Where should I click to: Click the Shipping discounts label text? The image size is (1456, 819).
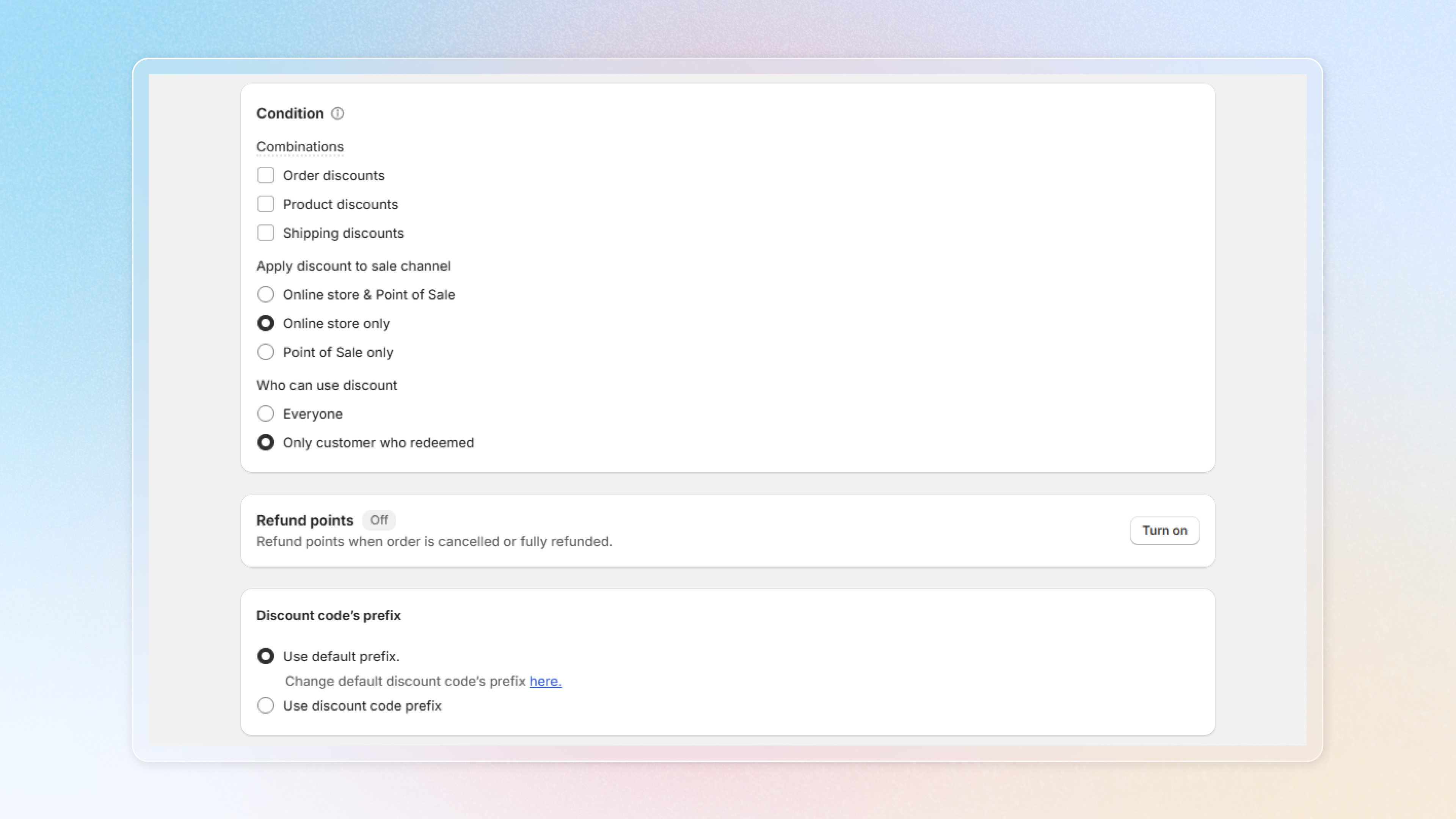click(x=343, y=234)
